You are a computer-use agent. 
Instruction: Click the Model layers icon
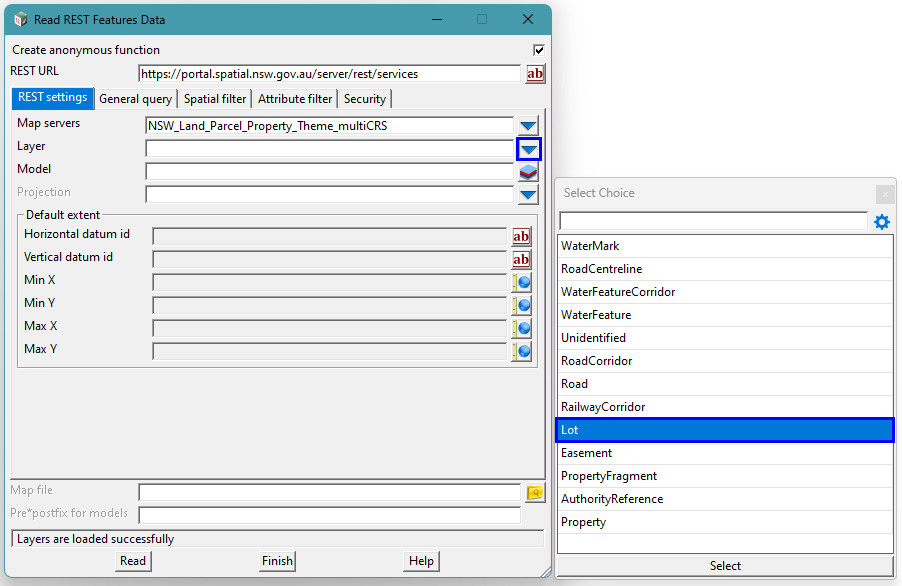[528, 171]
